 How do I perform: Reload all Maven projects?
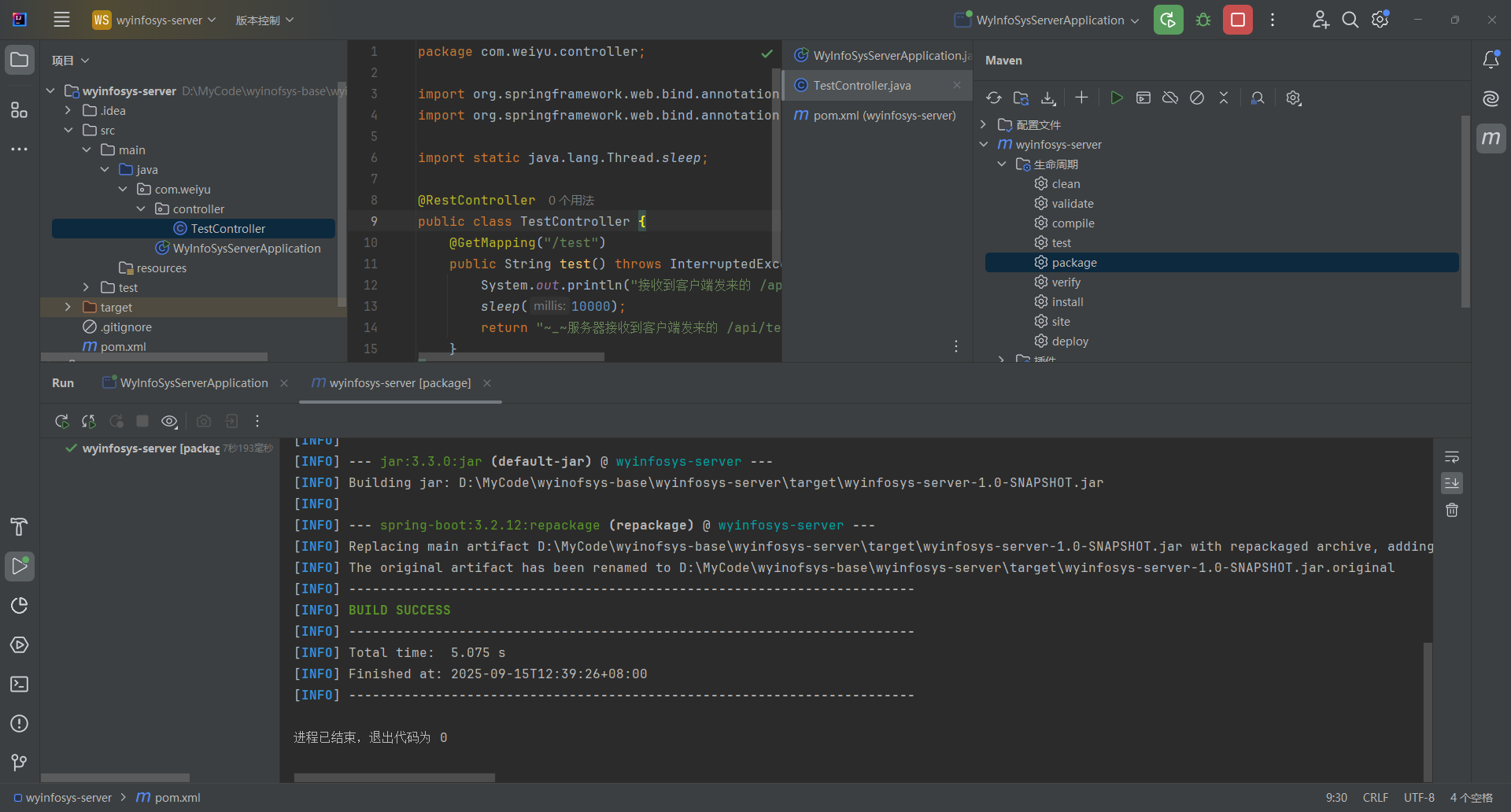tap(994, 98)
